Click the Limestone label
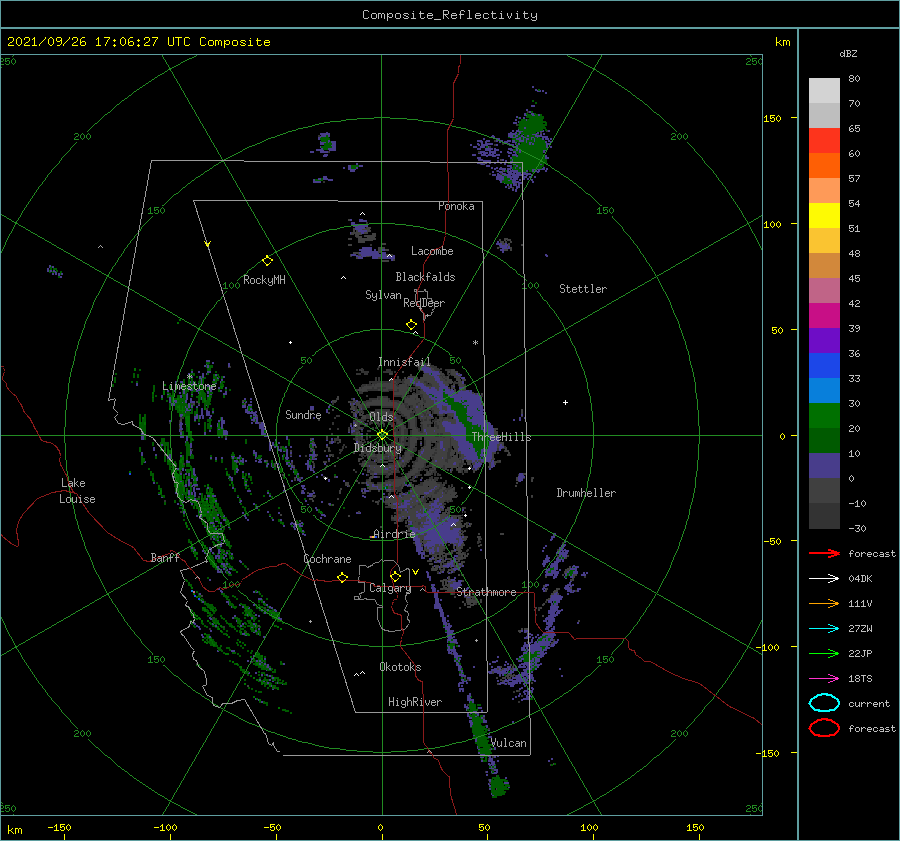 (x=189, y=386)
